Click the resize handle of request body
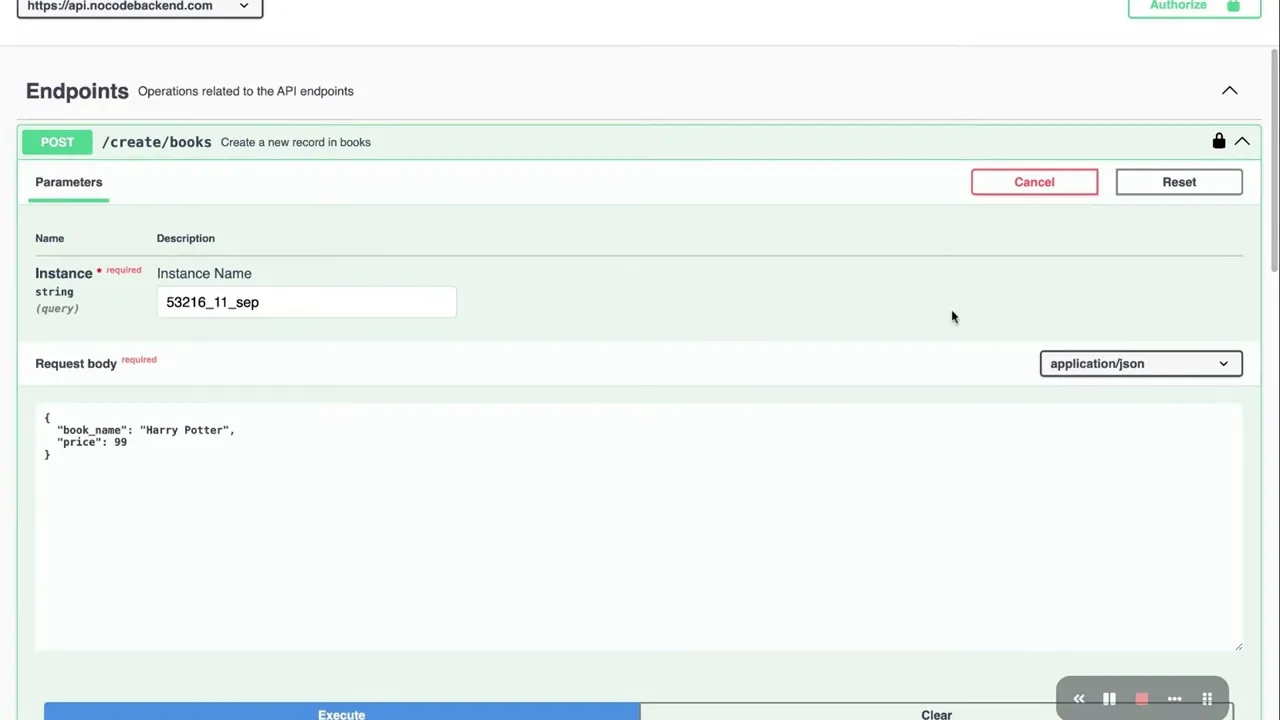 [1238, 646]
